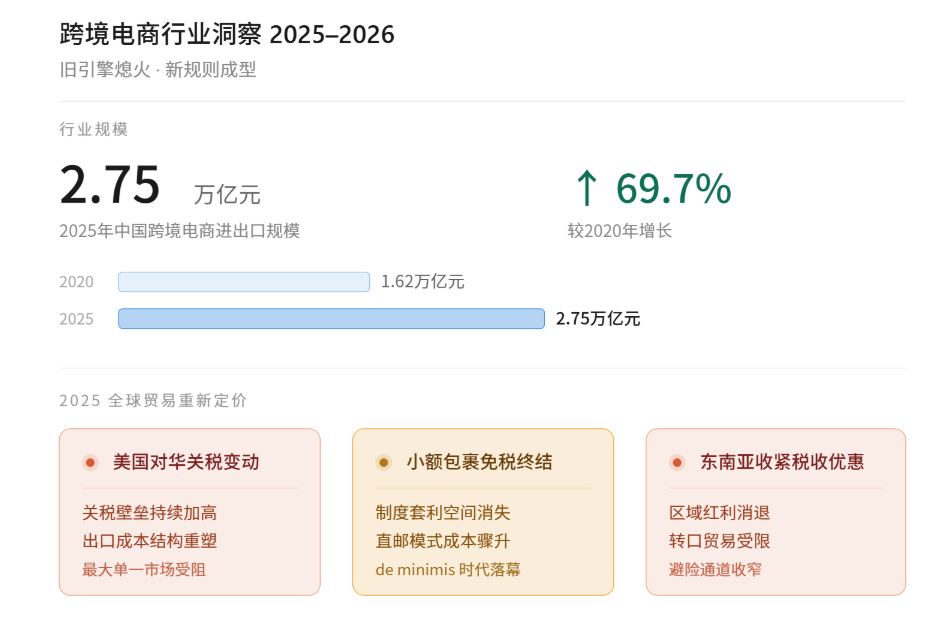951x618 pixels.
Task: Open the 小额包裹免税终结 card title
Action: (x=479, y=462)
